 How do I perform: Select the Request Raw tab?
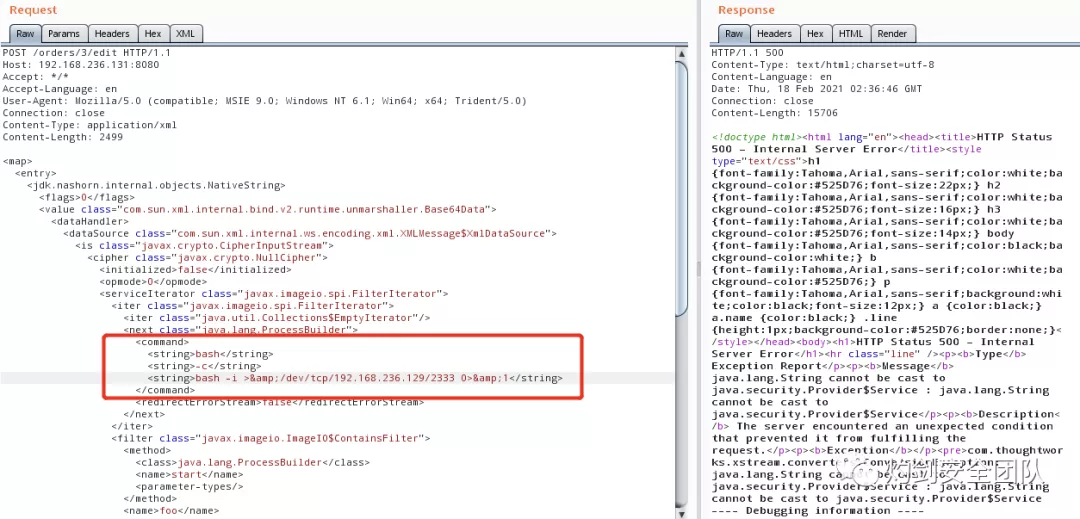pyautogui.click(x=25, y=34)
